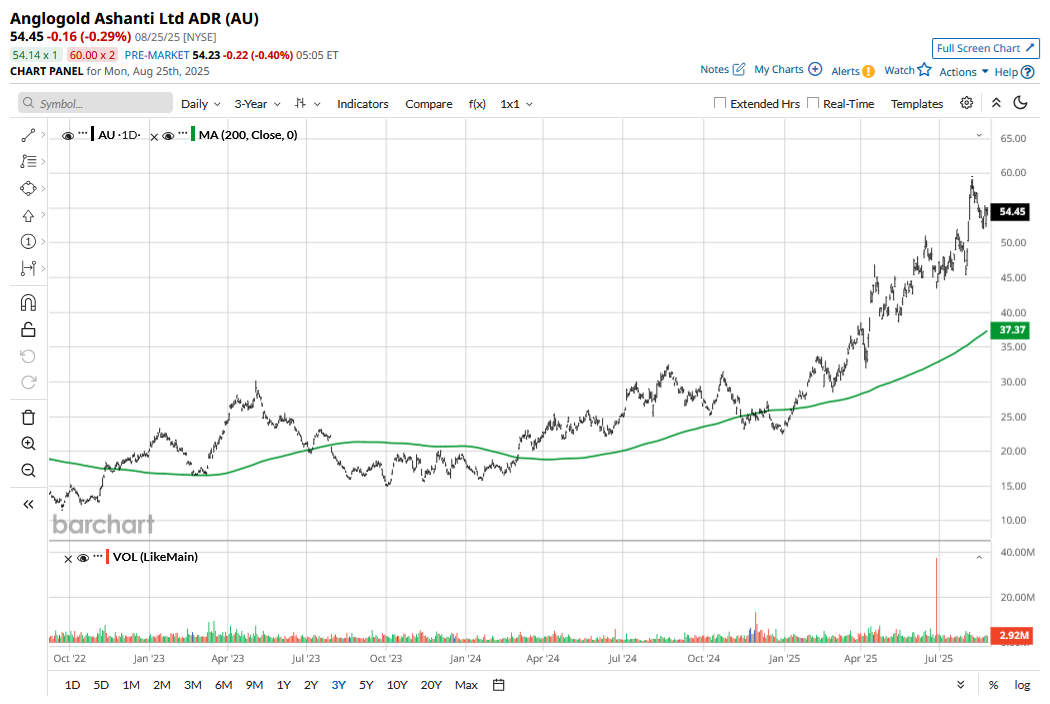Open the Fibonacci and lines list tool
The height and width of the screenshot is (704, 1050).
[x=28, y=161]
